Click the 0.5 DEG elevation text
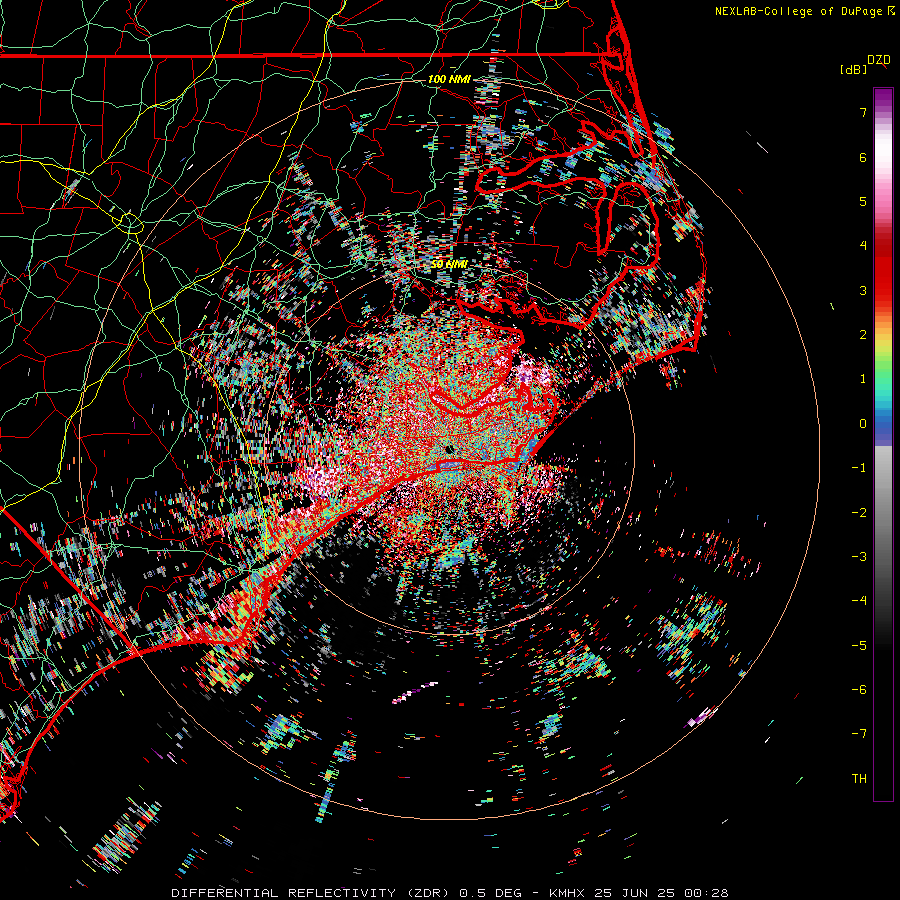Screen dimensions: 900x900 click(x=491, y=893)
